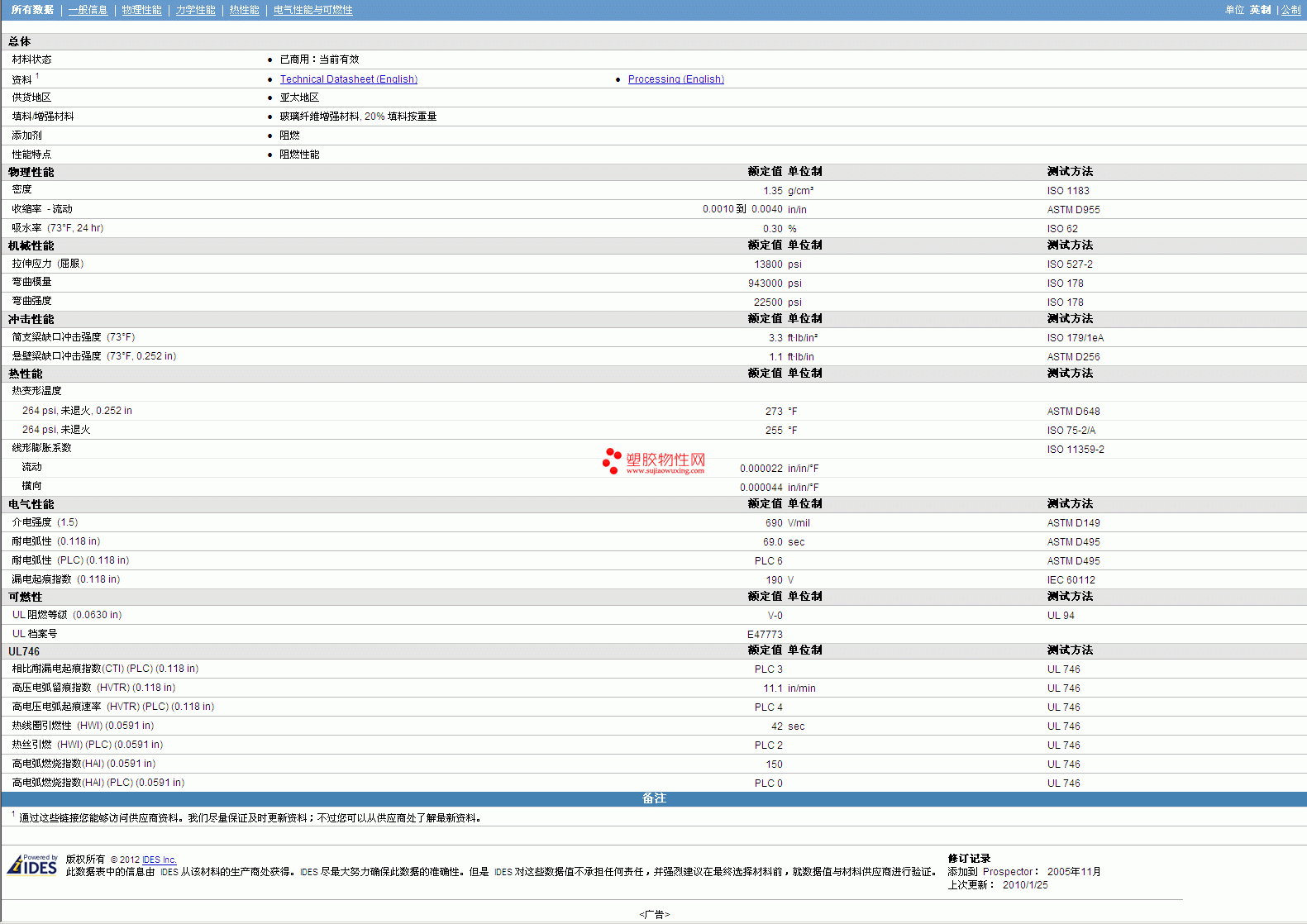Image resolution: width=1307 pixels, height=924 pixels.
Task: Go to the 物理性能 section tab
Action: coord(141,10)
